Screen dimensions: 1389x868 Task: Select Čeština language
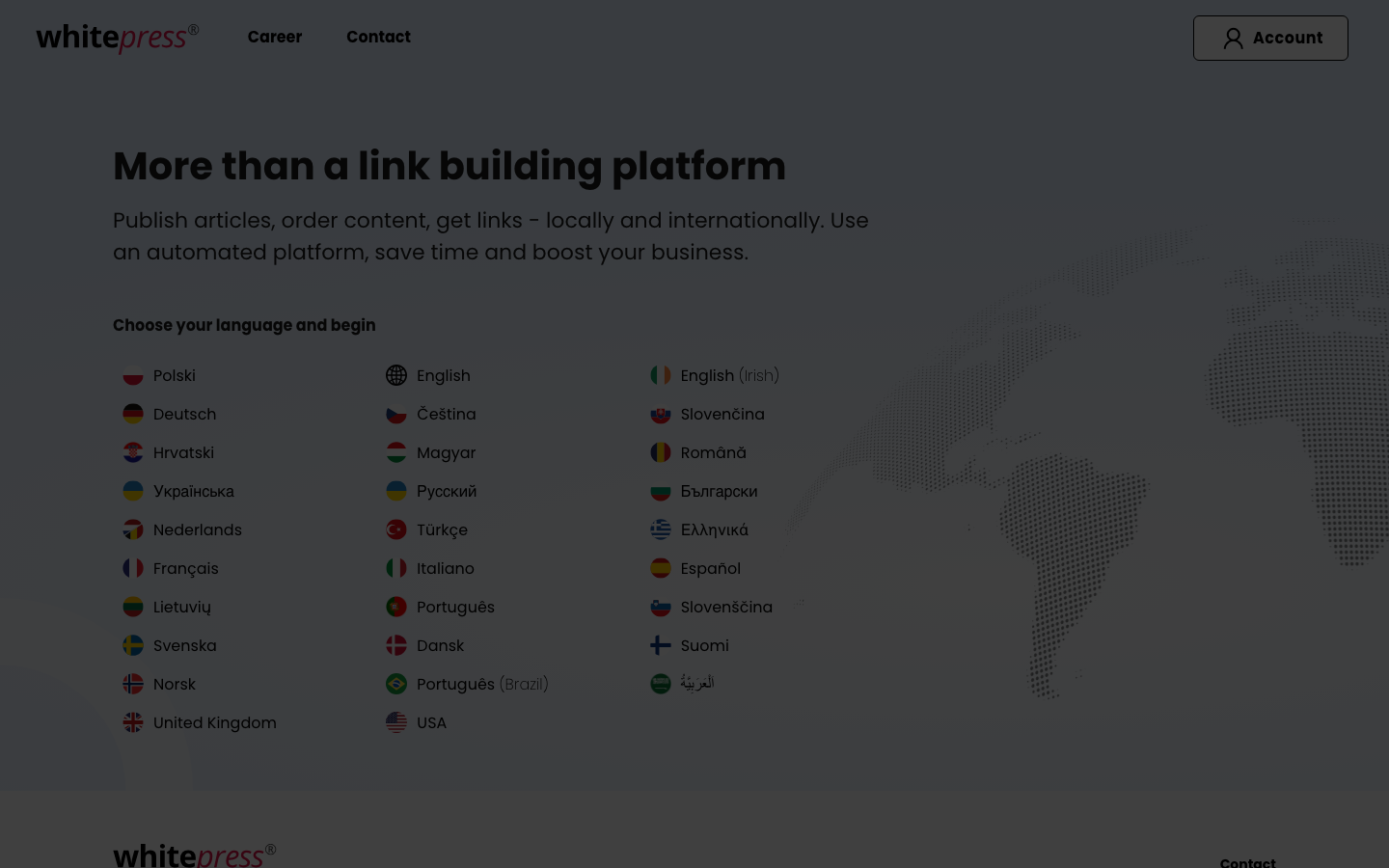coord(447,414)
